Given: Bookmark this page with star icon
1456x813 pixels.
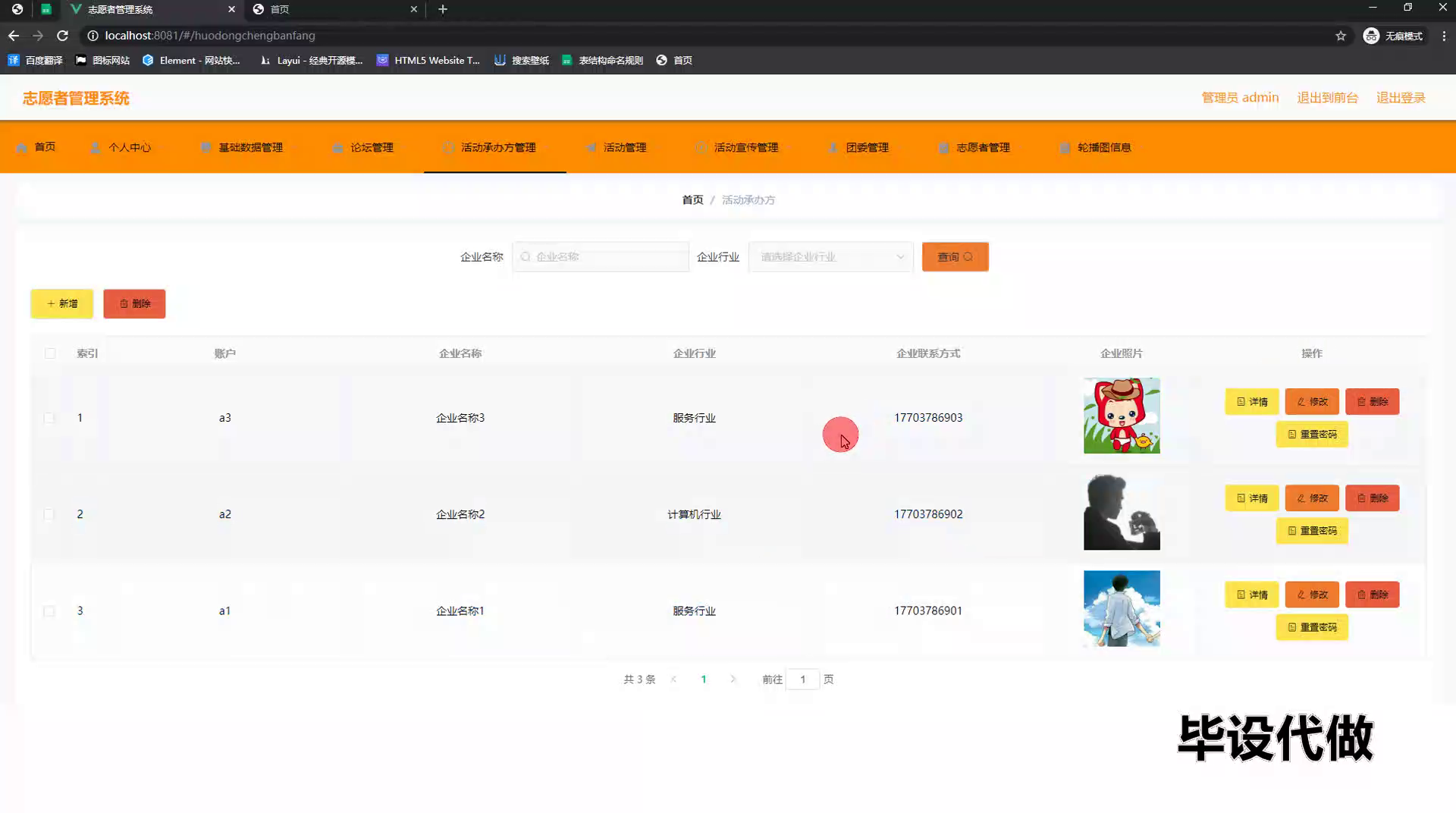Looking at the screenshot, I should pyautogui.click(x=1341, y=36).
